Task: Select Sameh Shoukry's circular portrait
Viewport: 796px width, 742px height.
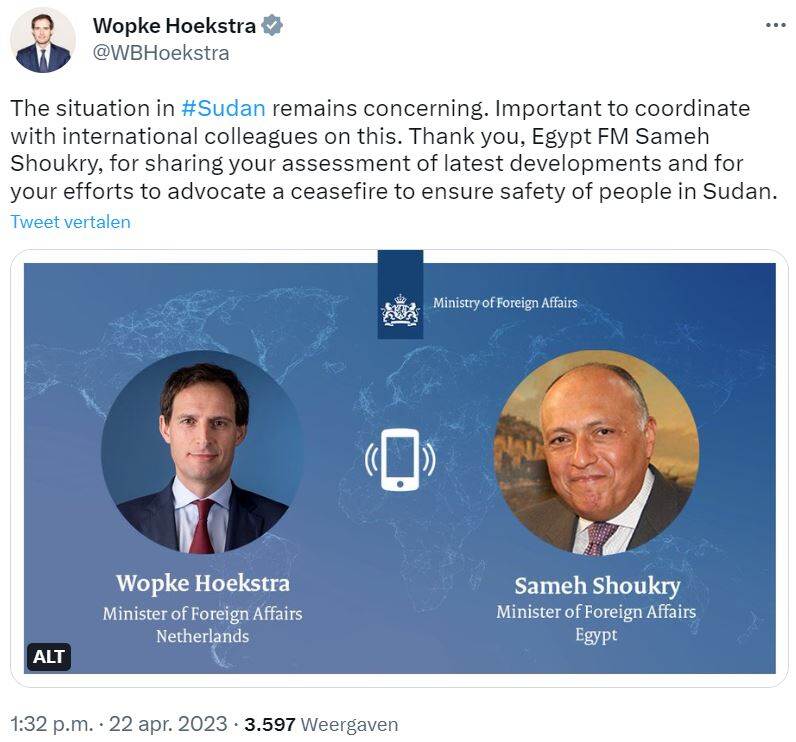Action: (x=596, y=452)
